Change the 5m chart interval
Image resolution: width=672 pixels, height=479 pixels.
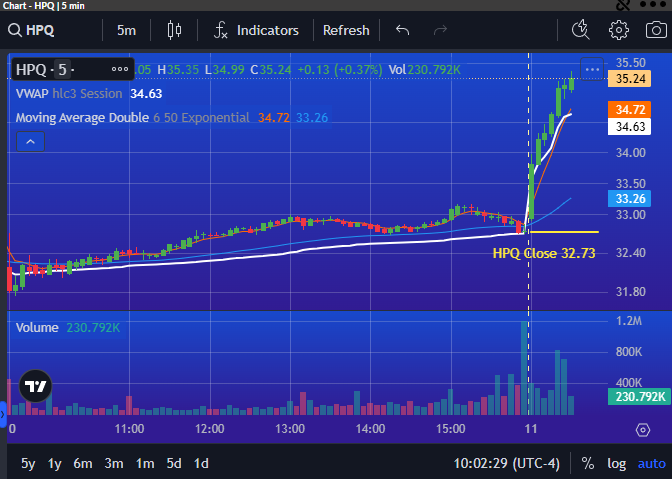126,30
